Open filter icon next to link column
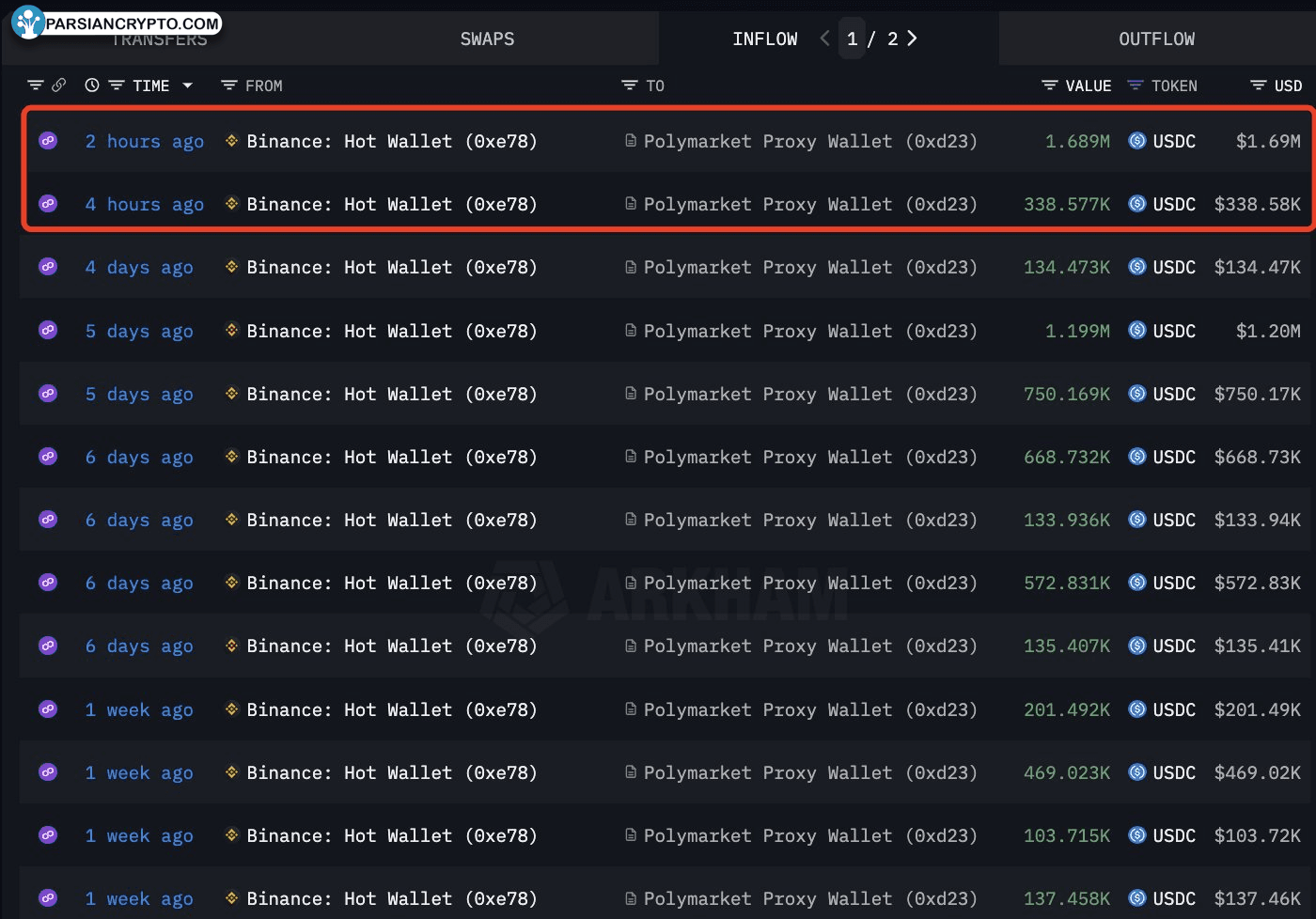 [x=36, y=86]
